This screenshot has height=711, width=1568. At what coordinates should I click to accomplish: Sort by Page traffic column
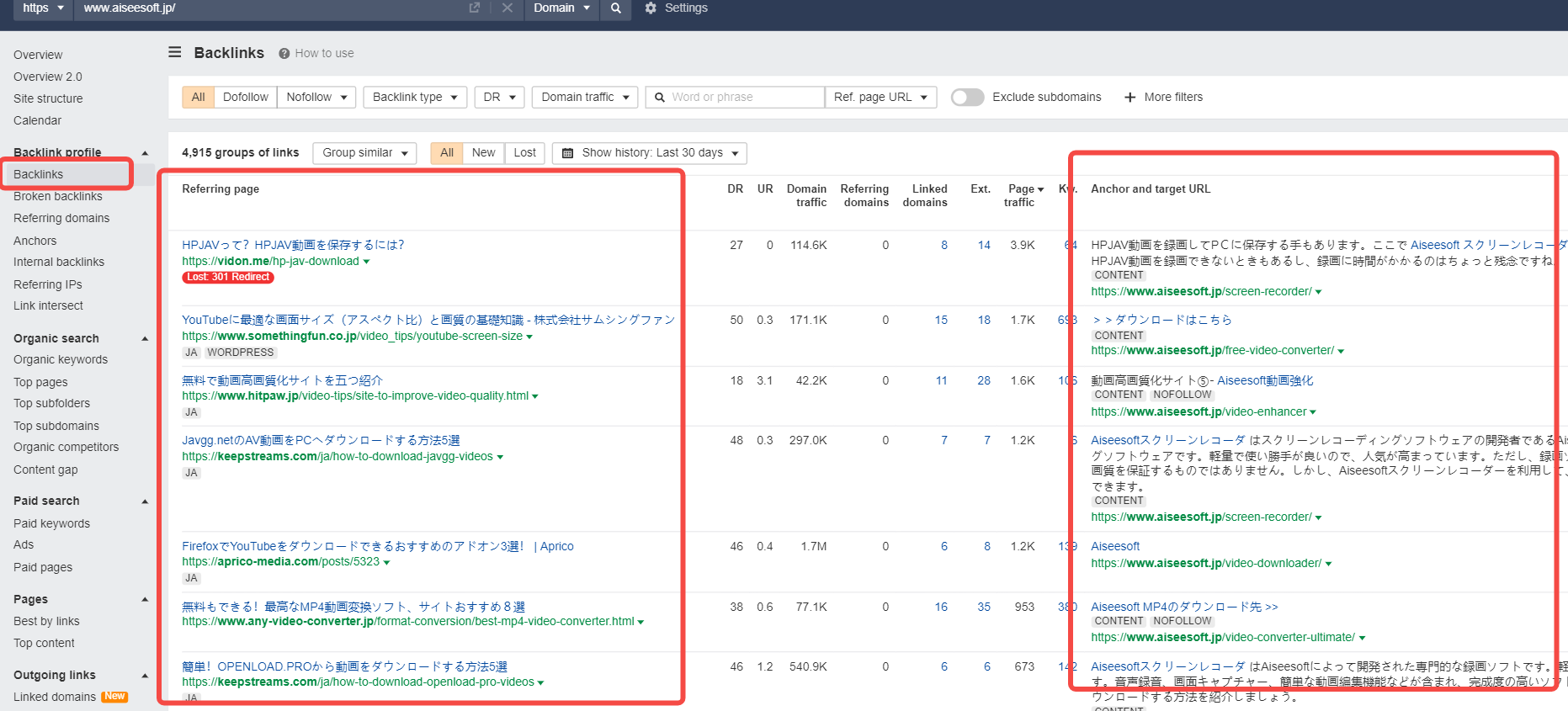[1023, 195]
